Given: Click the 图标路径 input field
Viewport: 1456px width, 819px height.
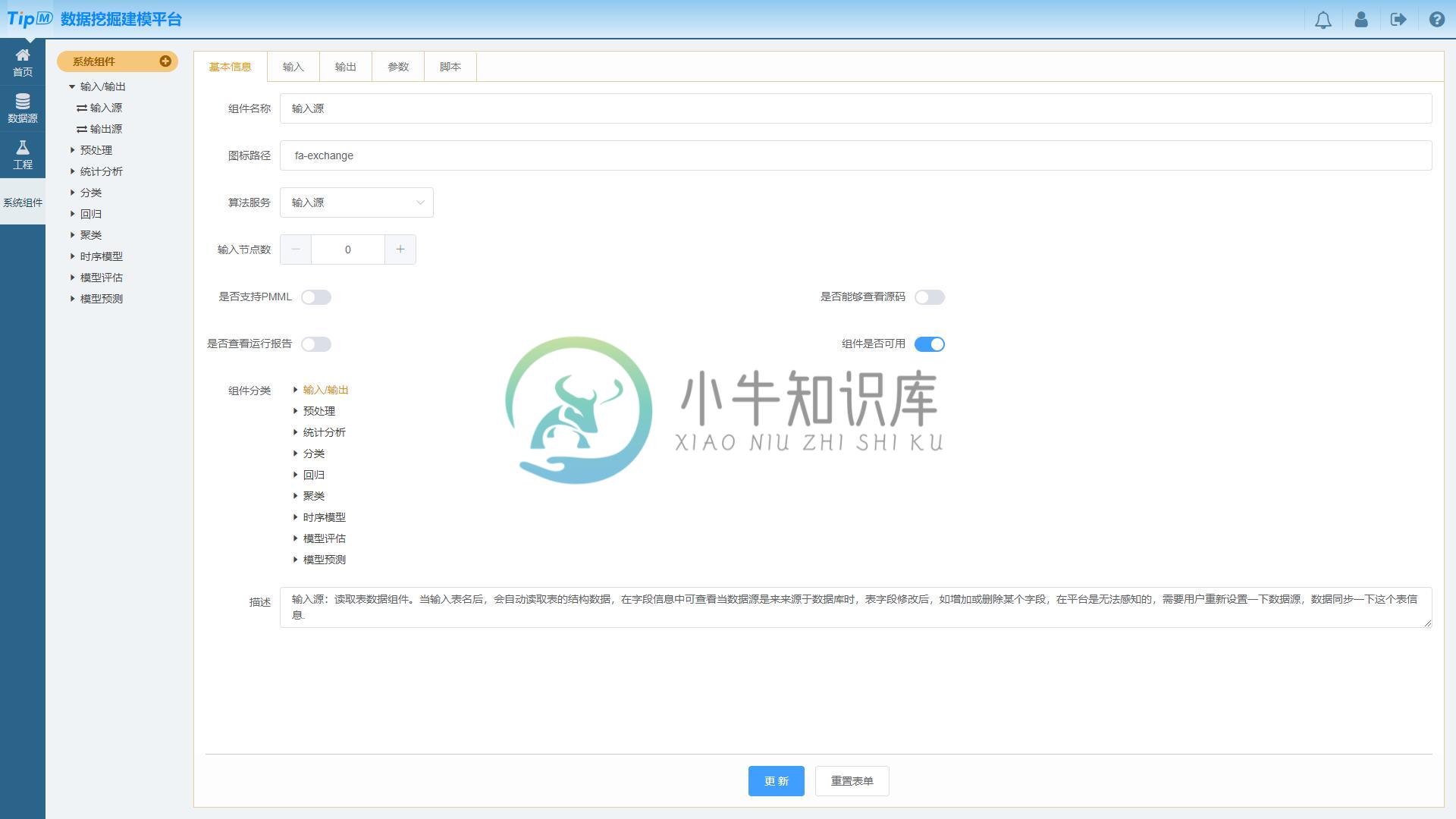Looking at the screenshot, I should coord(855,155).
